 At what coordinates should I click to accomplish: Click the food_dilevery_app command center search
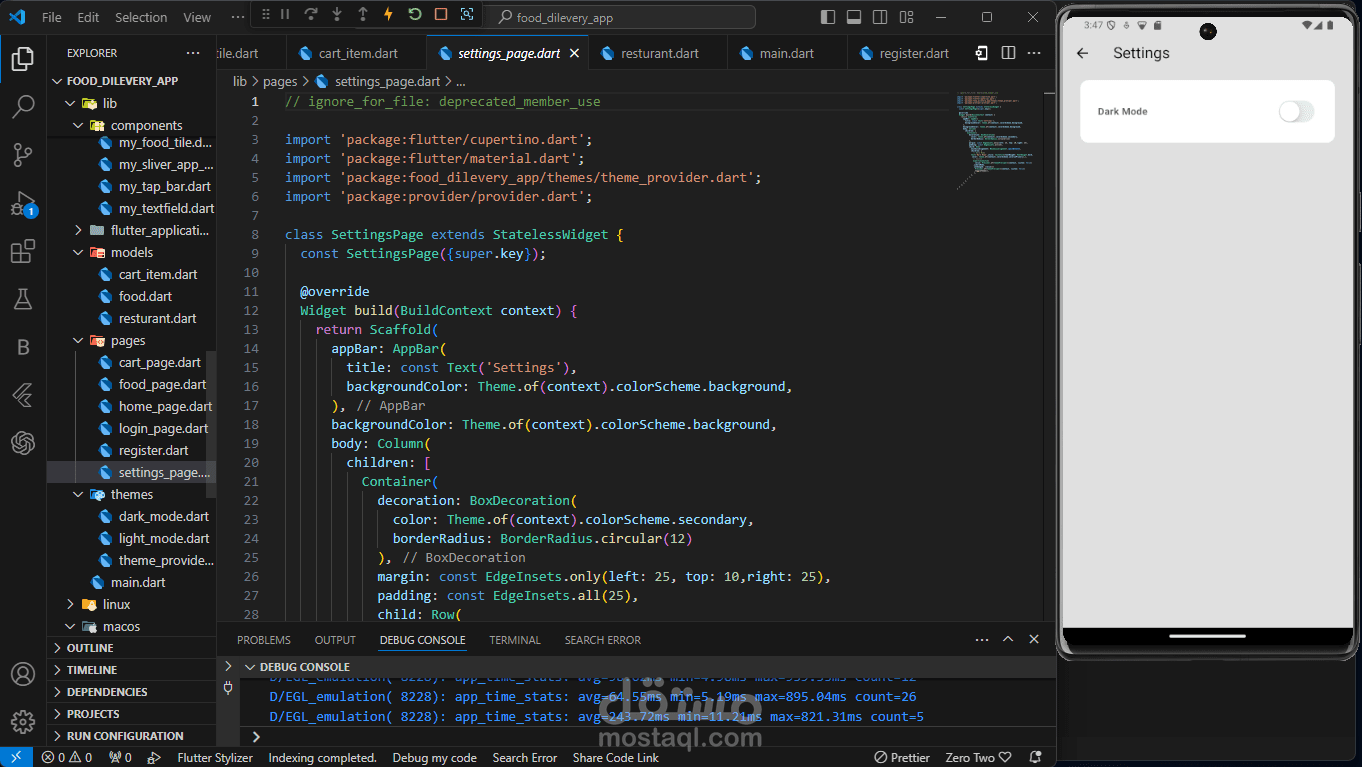tap(620, 17)
